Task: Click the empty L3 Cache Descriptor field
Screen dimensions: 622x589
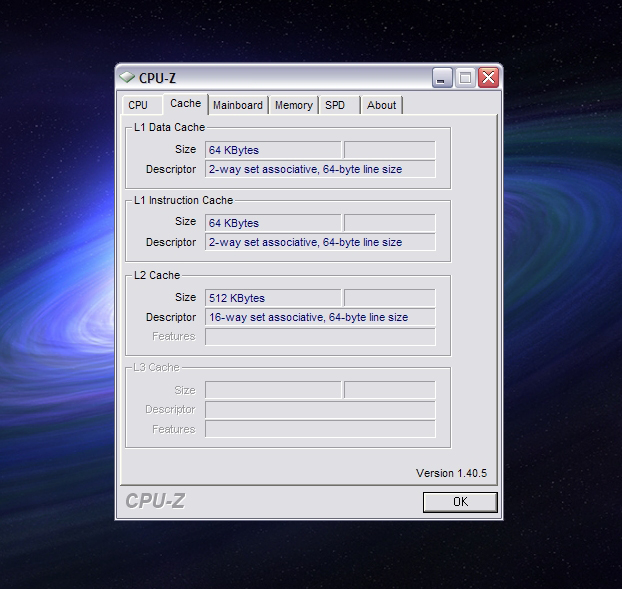Action: (x=320, y=410)
